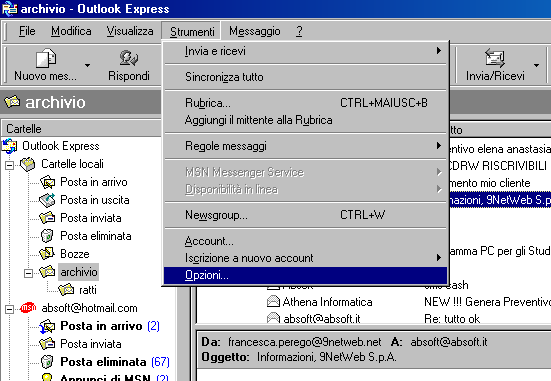551x381 pixels.
Task: Select the highlighted 9NetWeb S.p.A. message row
Action: [500, 200]
